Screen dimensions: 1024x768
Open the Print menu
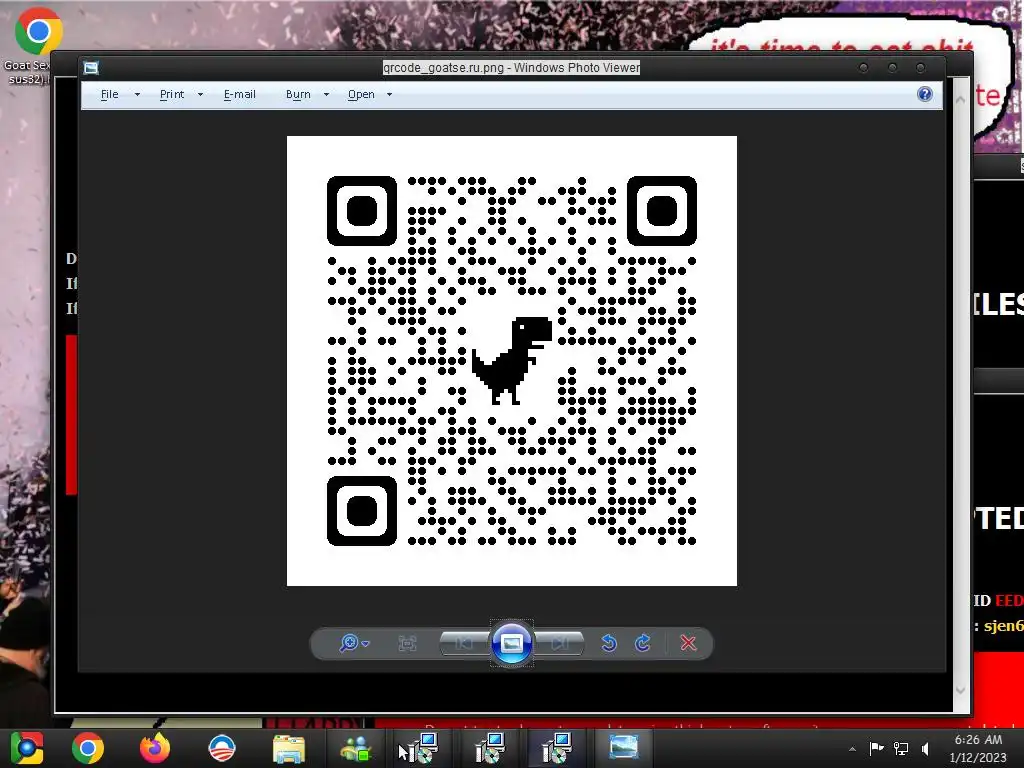point(172,95)
